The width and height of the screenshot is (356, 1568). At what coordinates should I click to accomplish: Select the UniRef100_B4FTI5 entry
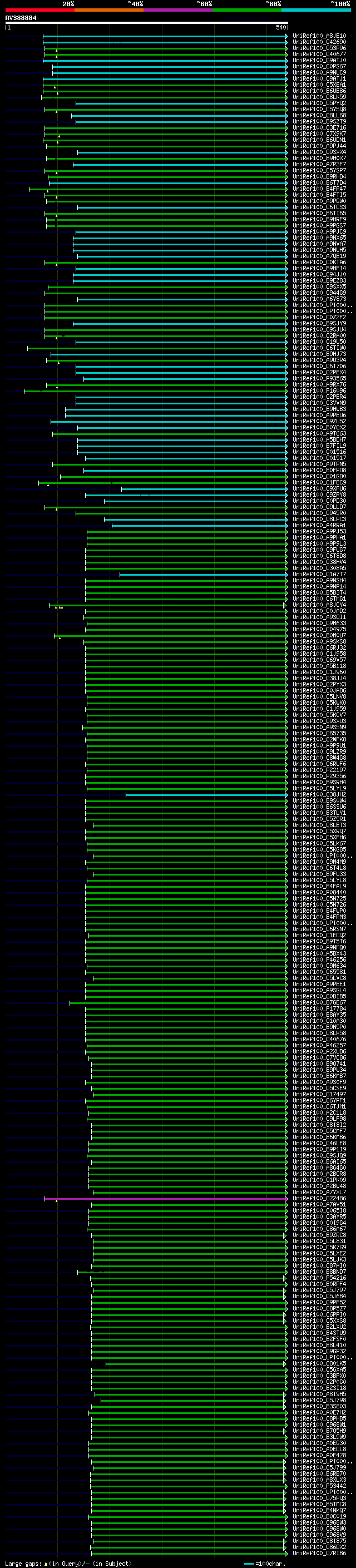319,195
